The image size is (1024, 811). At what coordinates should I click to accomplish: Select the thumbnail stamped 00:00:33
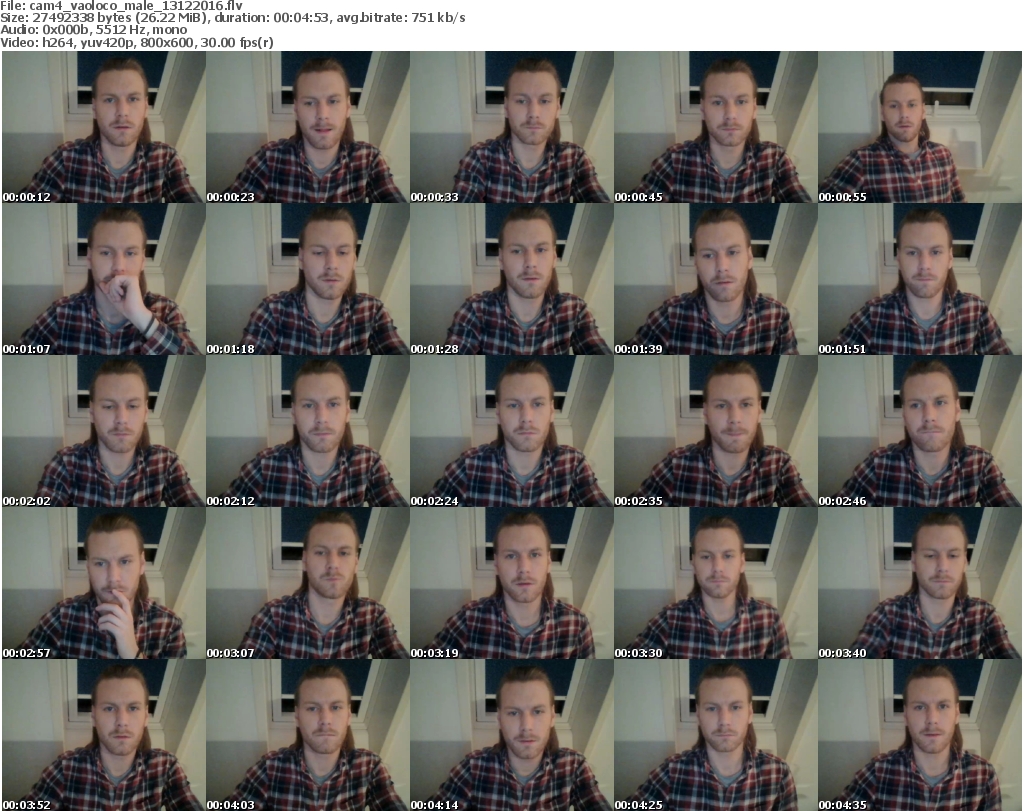tap(512, 127)
